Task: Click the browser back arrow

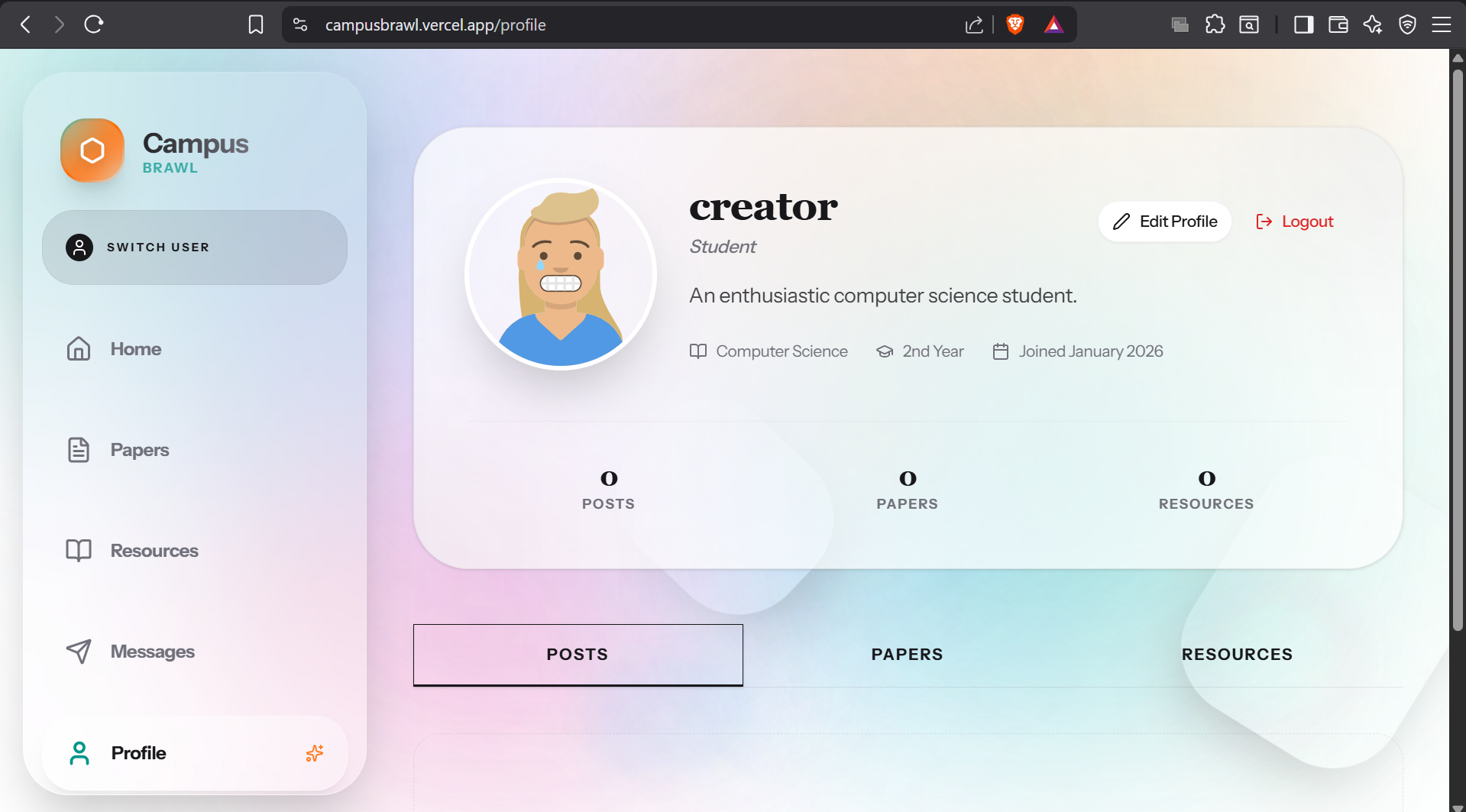Action: 26,24
